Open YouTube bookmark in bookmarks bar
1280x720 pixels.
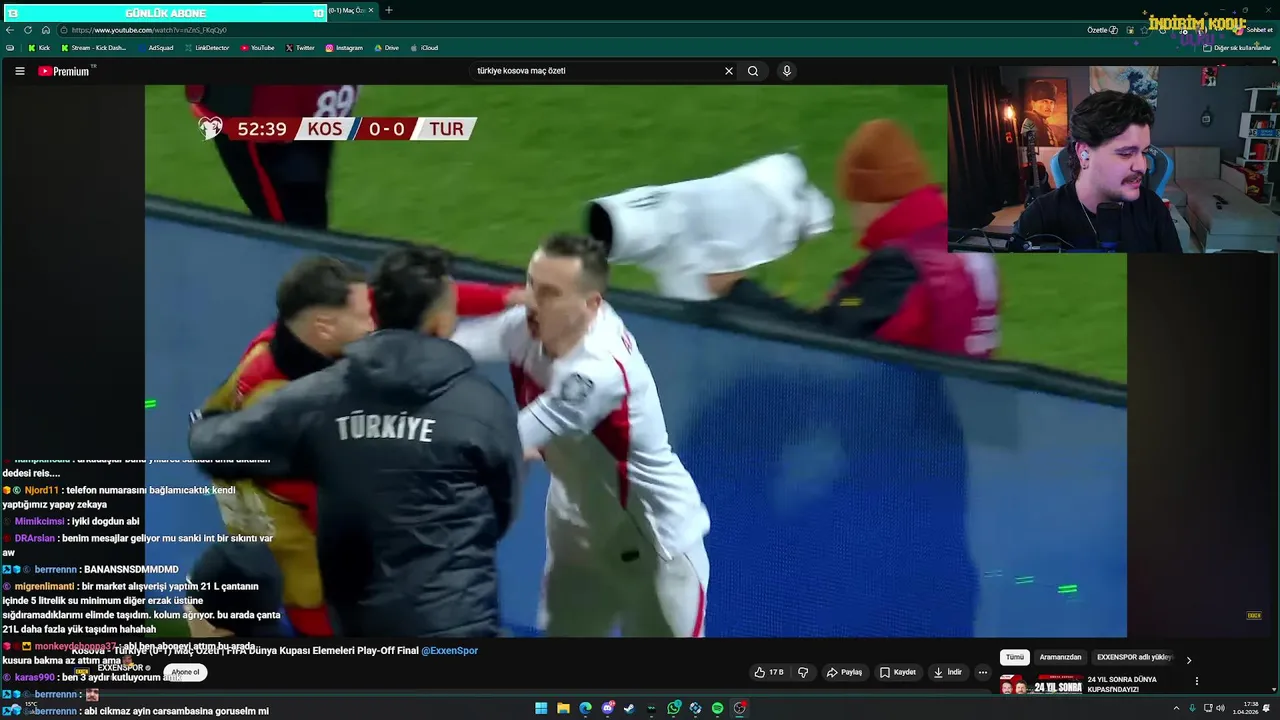click(x=258, y=48)
